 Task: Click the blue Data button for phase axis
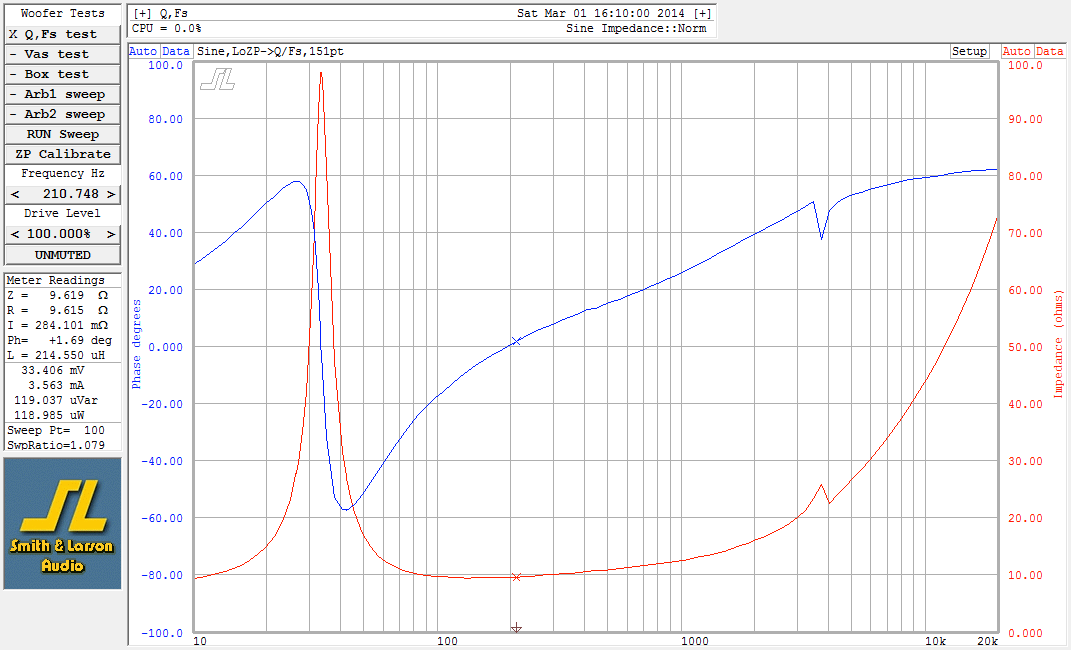pyautogui.click(x=176, y=51)
